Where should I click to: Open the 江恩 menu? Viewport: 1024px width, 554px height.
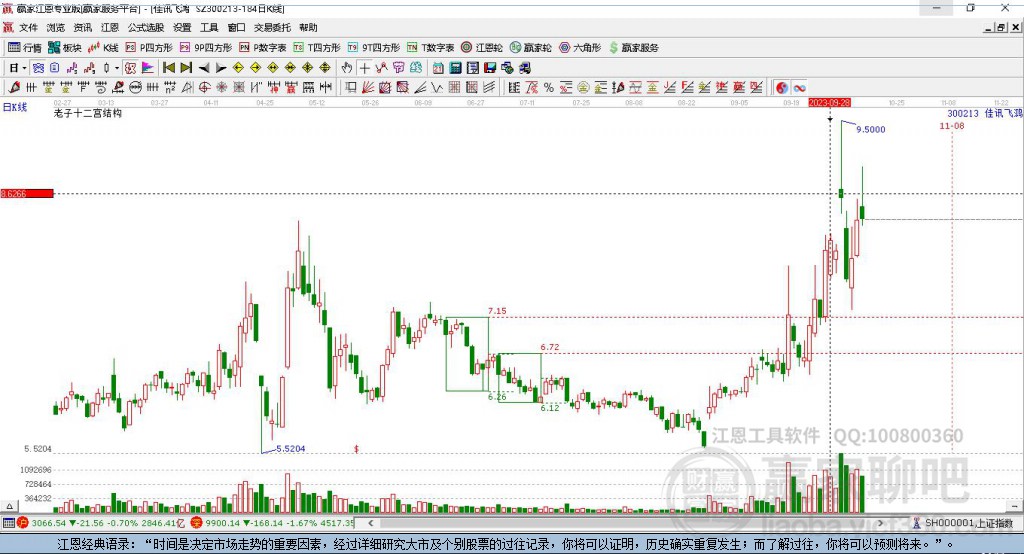[x=110, y=27]
